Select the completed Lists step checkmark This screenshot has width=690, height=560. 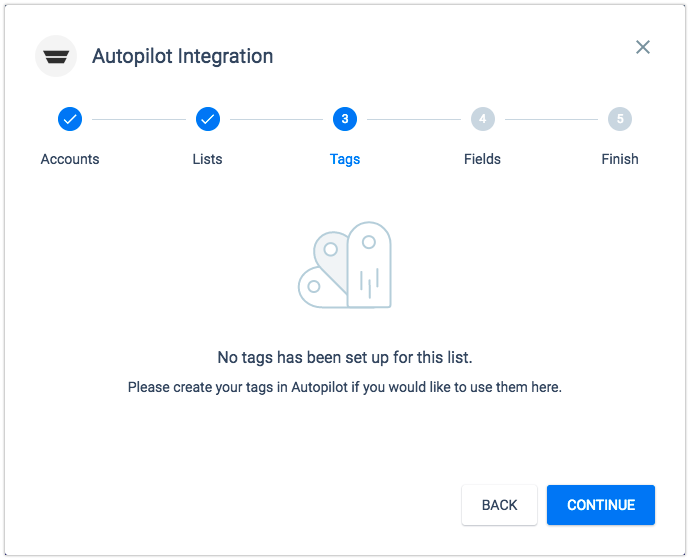coord(208,119)
